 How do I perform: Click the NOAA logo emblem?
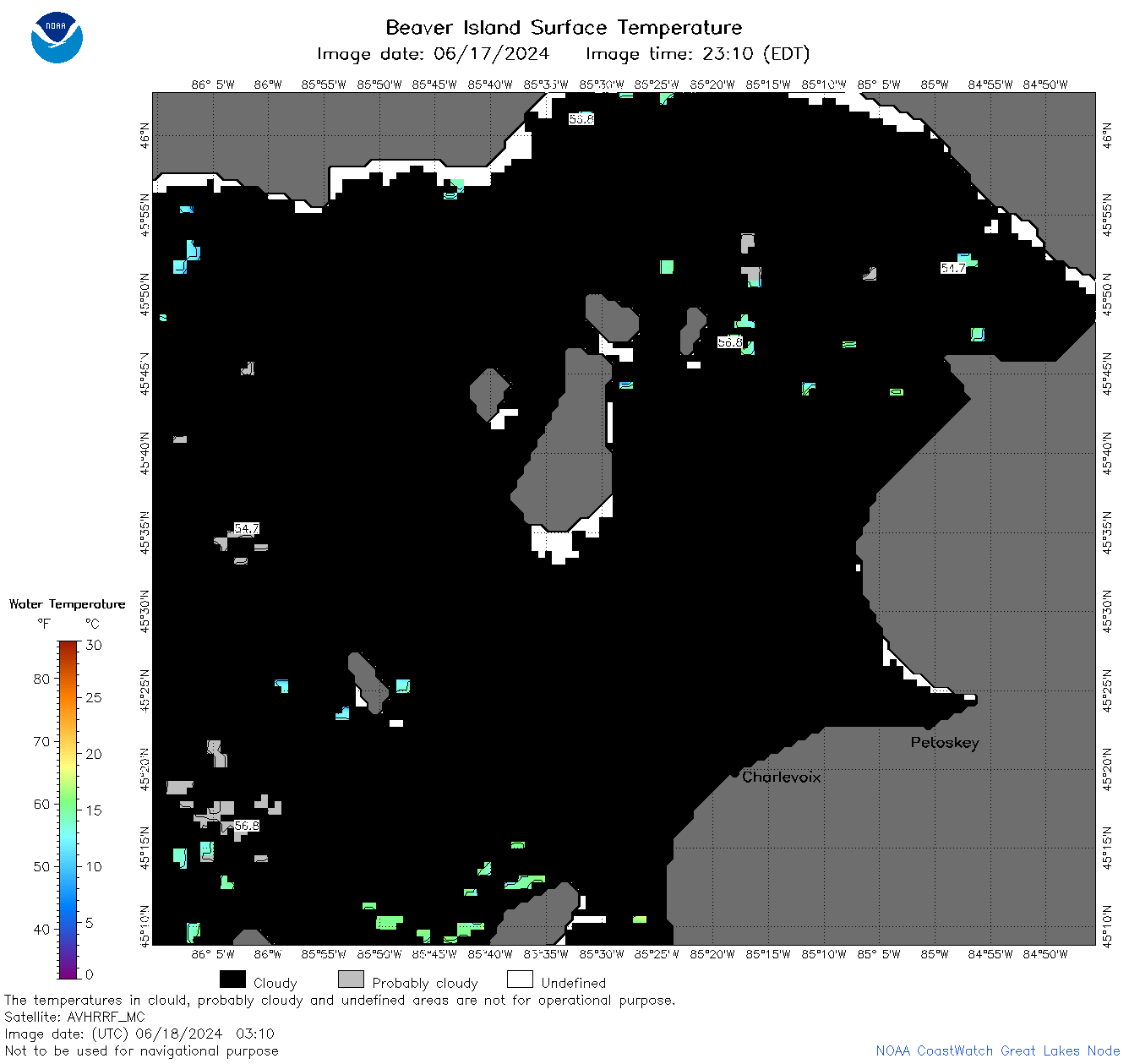(57, 37)
